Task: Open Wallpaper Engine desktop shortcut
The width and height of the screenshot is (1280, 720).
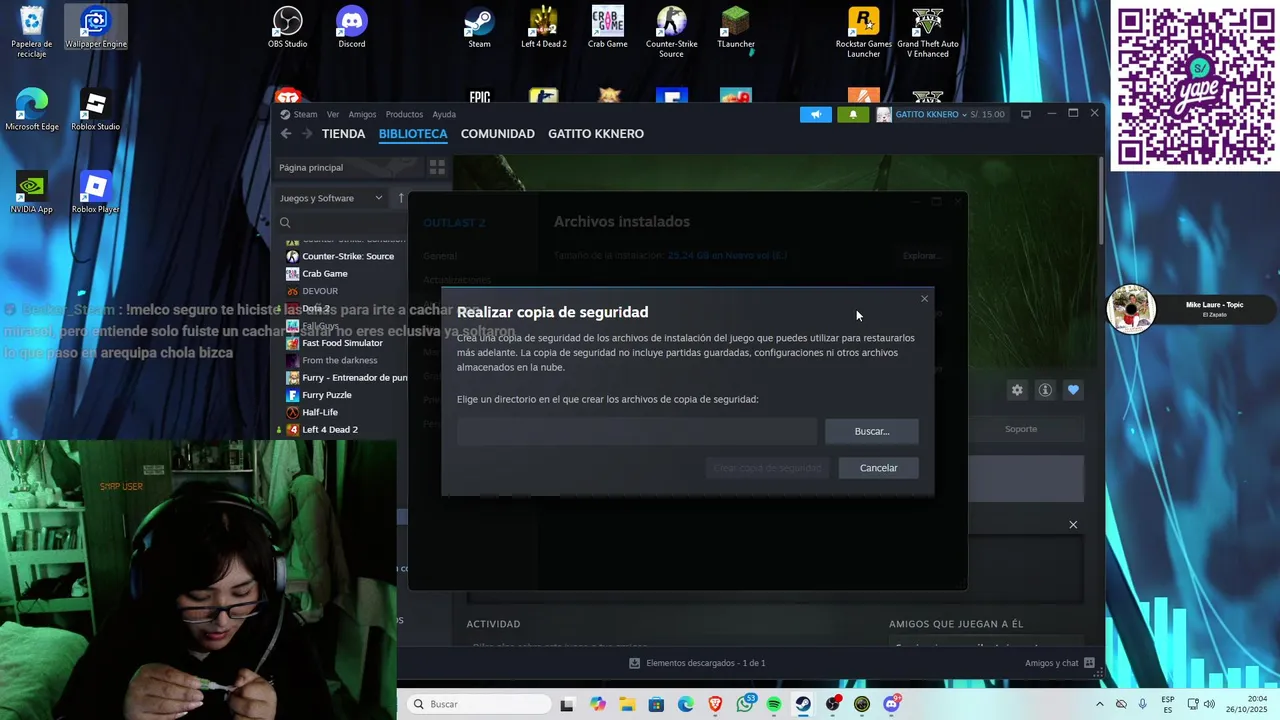Action: point(96,28)
